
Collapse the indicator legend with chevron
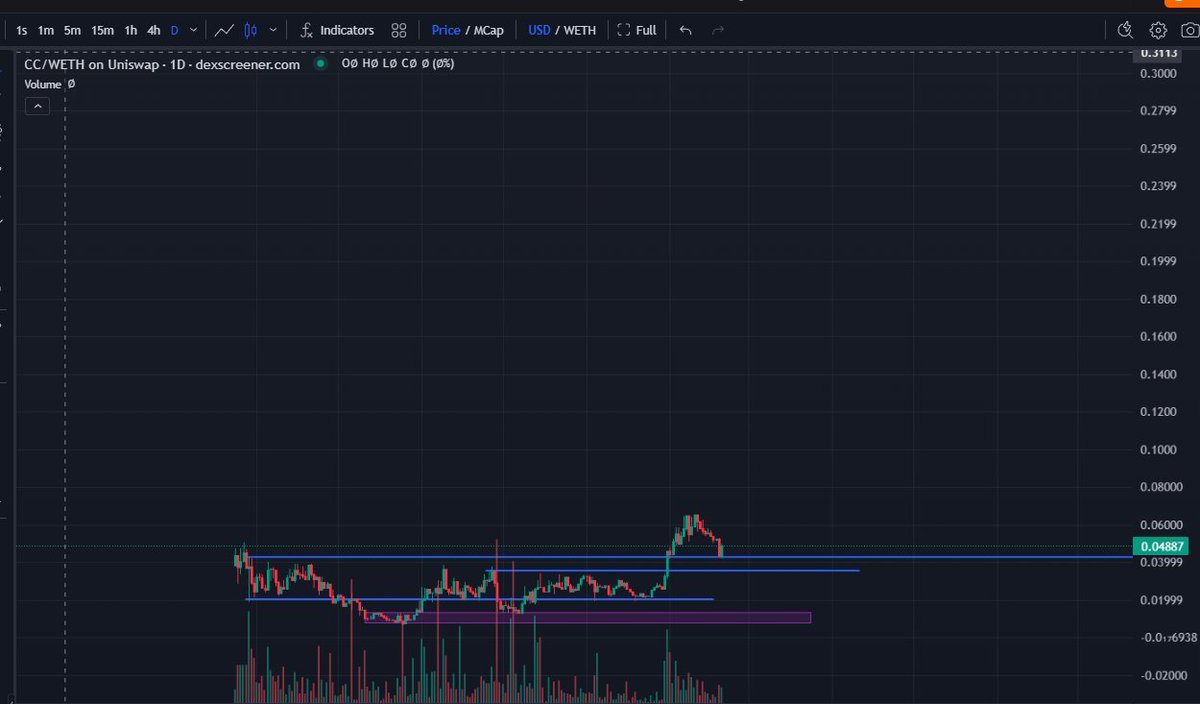point(36,105)
